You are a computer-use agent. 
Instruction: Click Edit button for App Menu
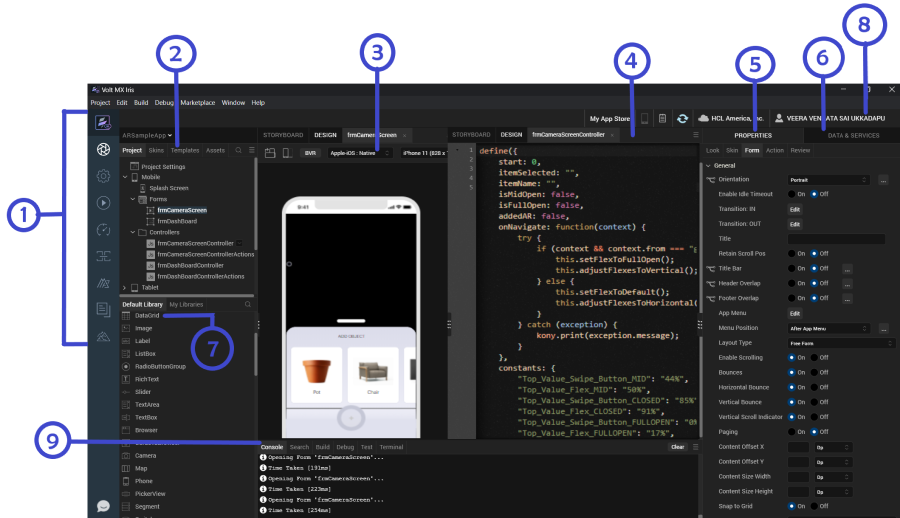pos(794,314)
